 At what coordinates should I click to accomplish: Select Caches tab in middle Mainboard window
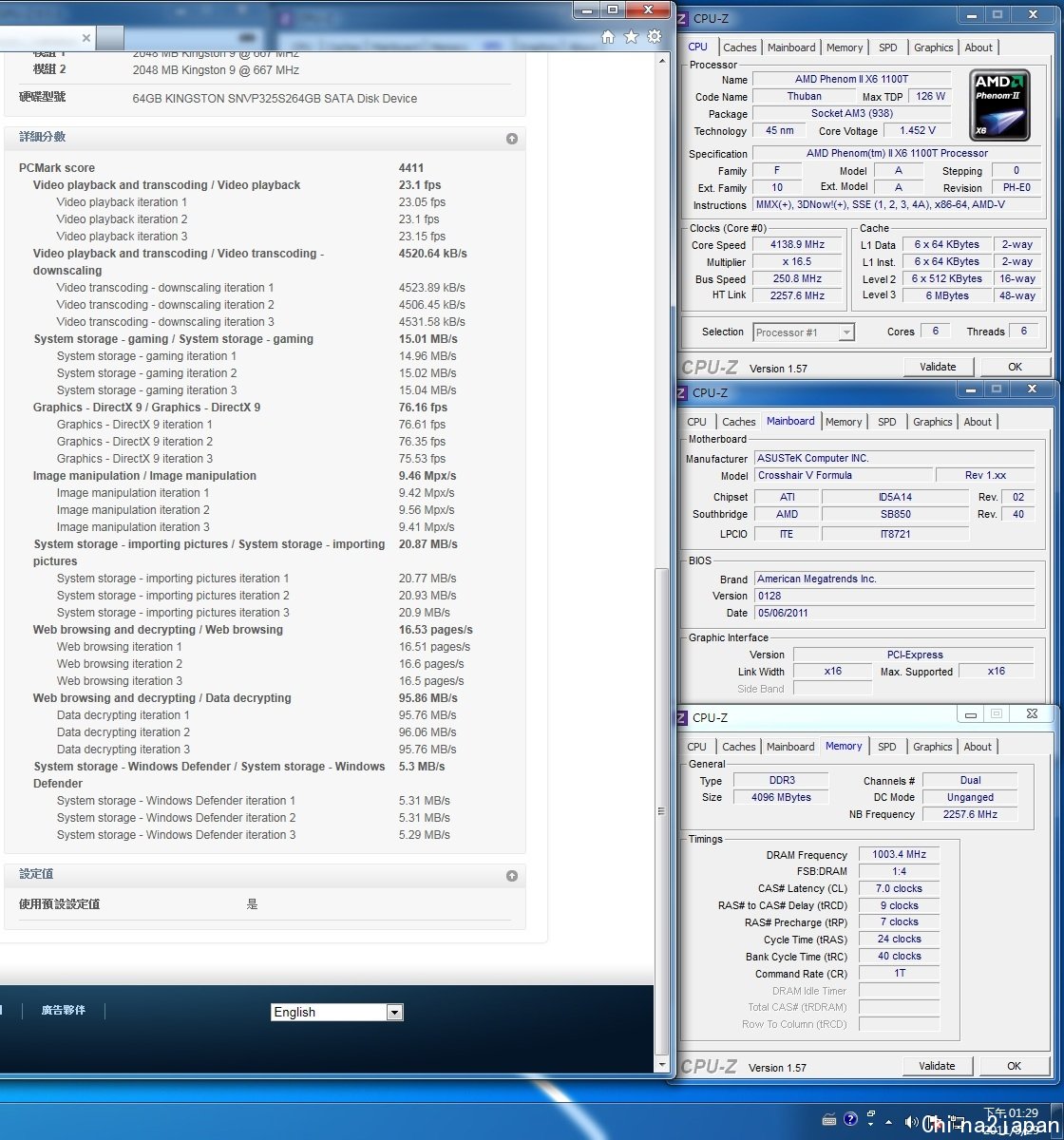coord(739,422)
